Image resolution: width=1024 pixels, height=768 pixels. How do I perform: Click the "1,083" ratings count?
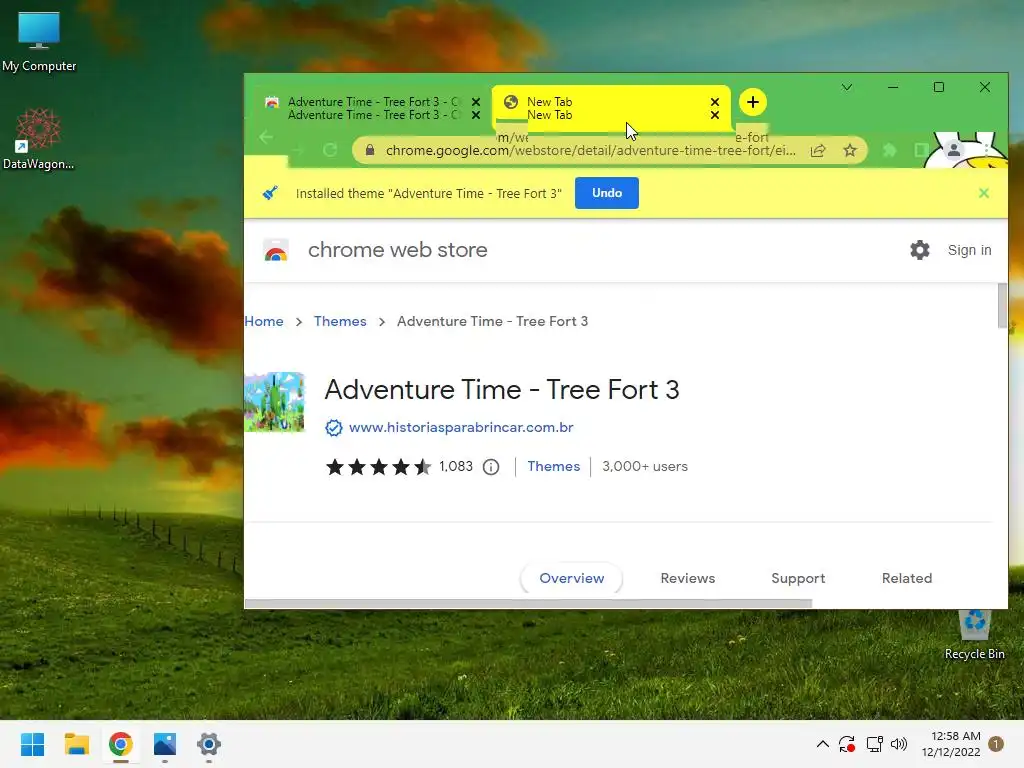tap(456, 466)
